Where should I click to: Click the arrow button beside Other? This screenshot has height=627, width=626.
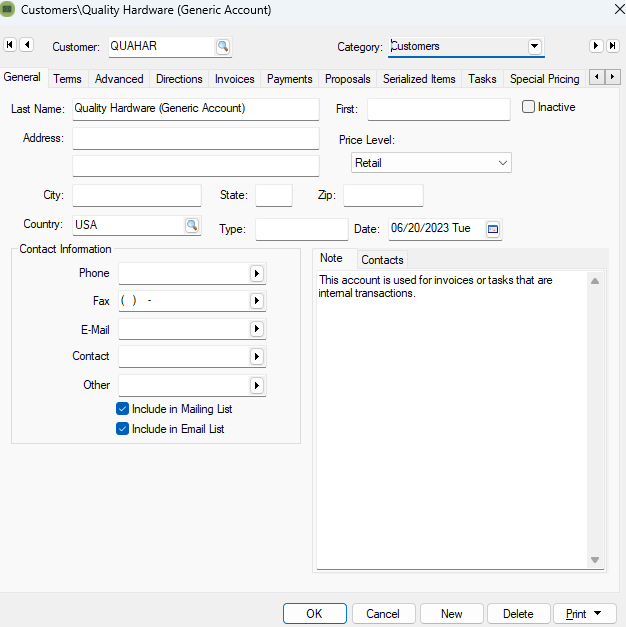click(257, 385)
